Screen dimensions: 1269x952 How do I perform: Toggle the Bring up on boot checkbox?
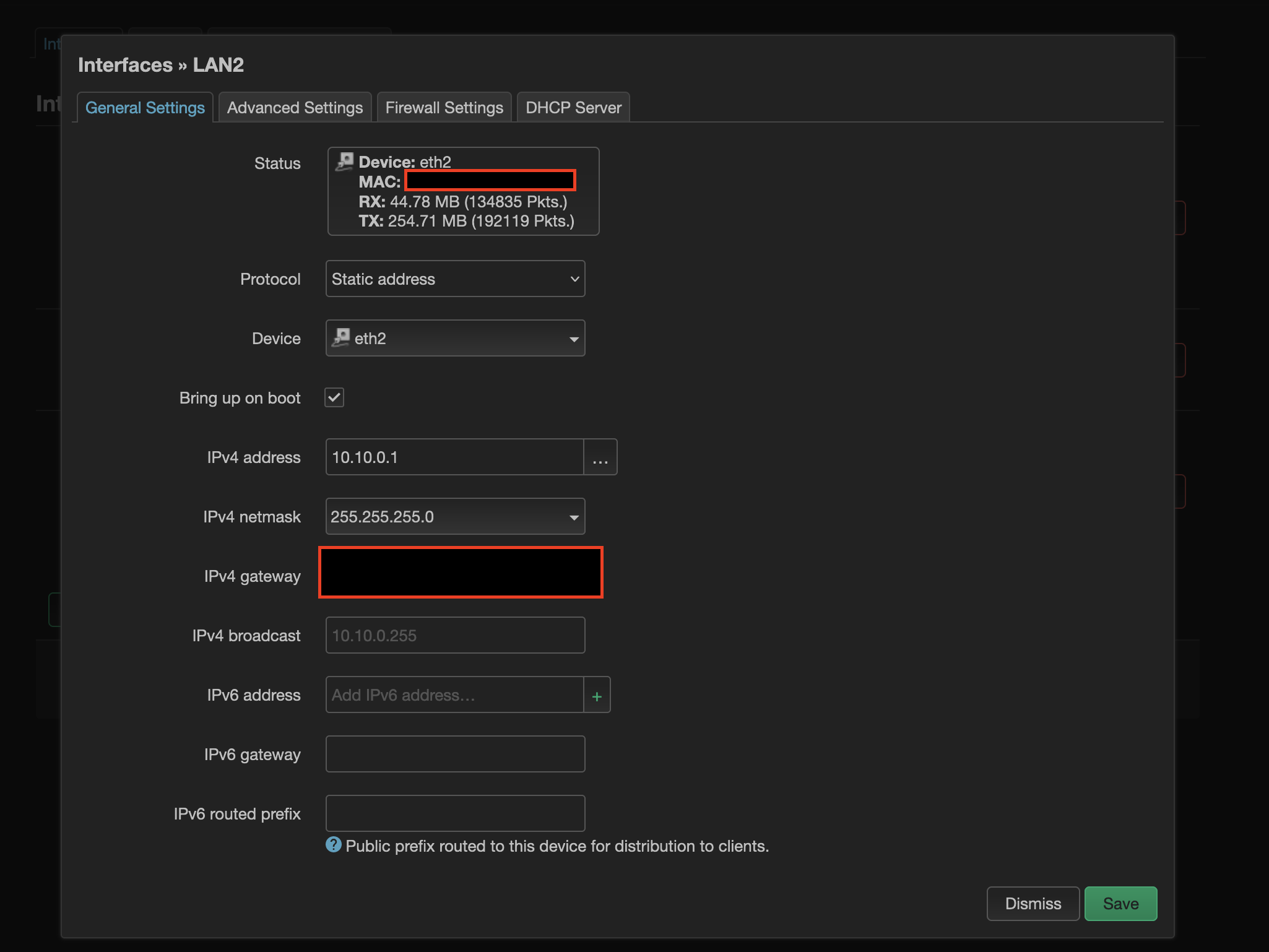pos(333,398)
